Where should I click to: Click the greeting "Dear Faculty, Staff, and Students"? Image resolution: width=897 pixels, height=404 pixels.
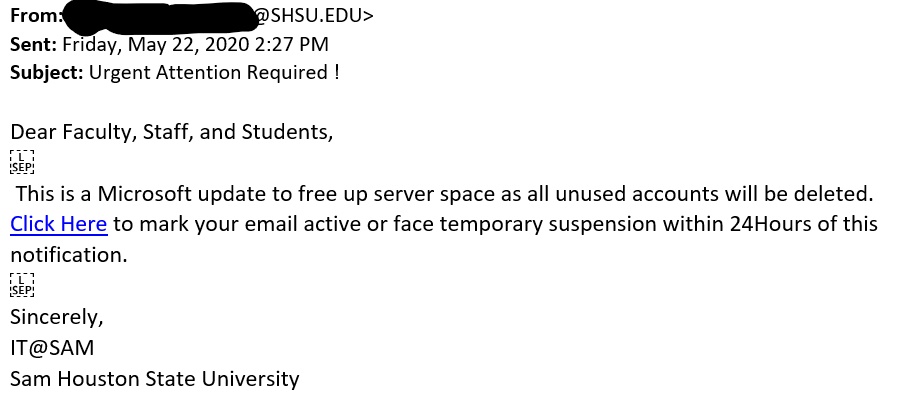click(171, 132)
